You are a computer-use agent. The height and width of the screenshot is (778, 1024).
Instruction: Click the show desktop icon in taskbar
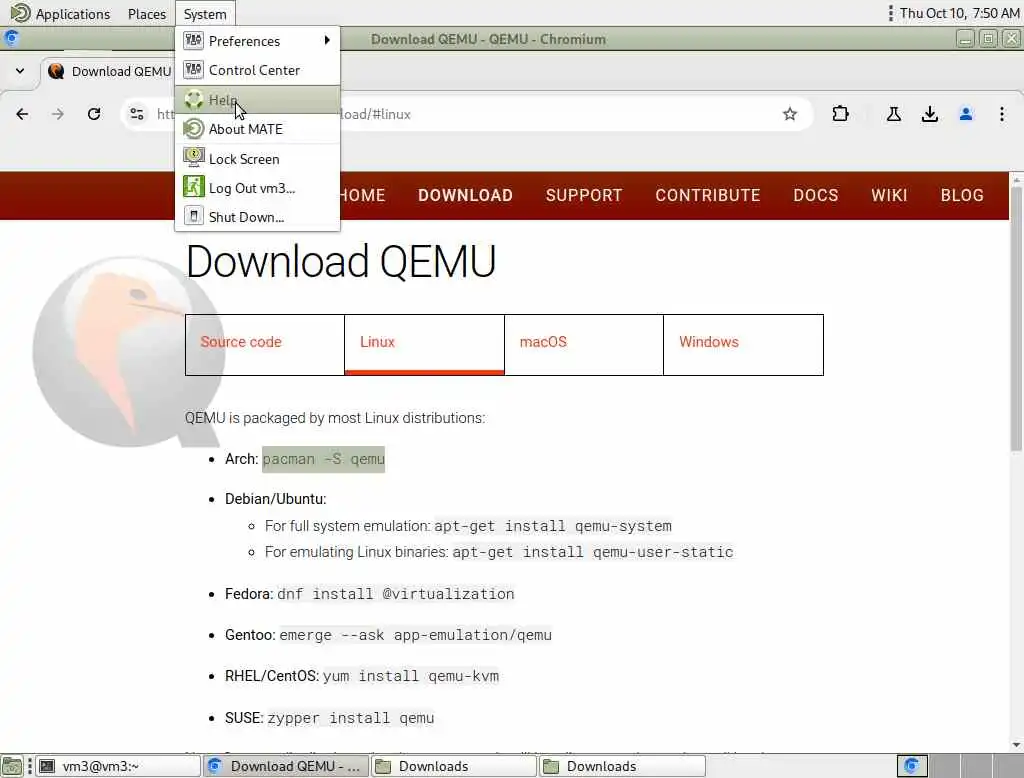(x=12, y=766)
